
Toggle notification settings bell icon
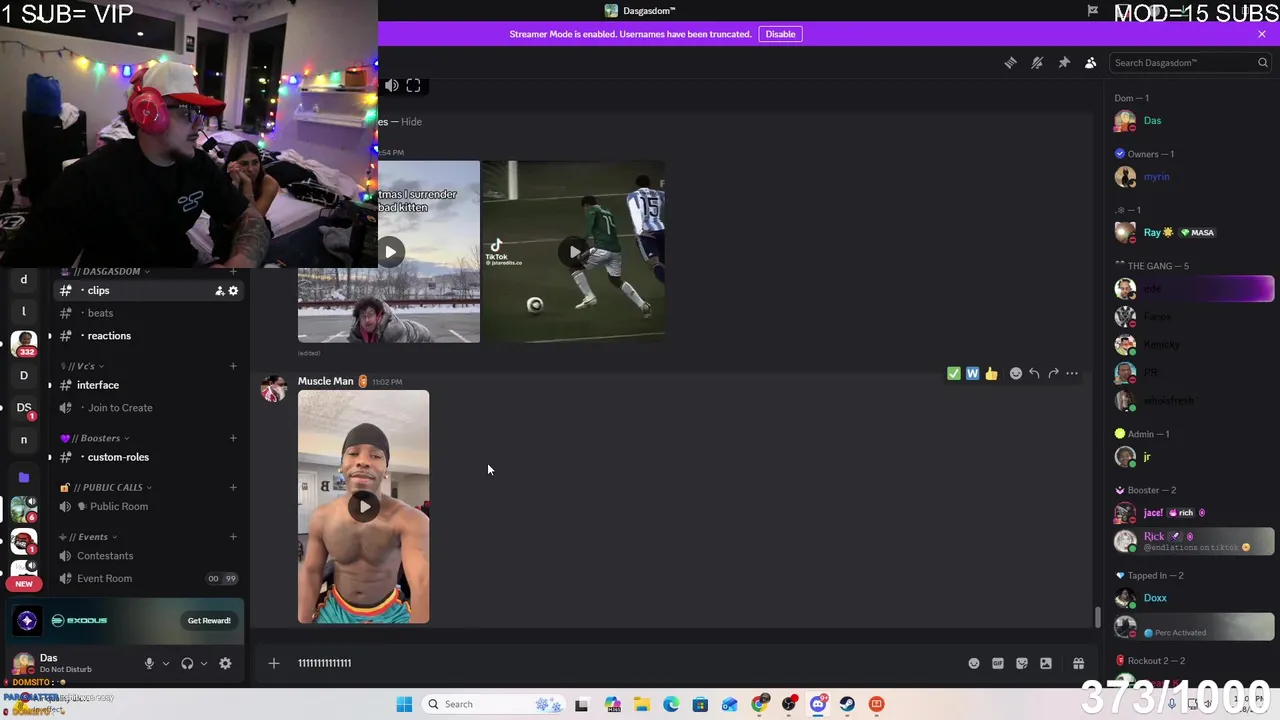(x=1037, y=62)
